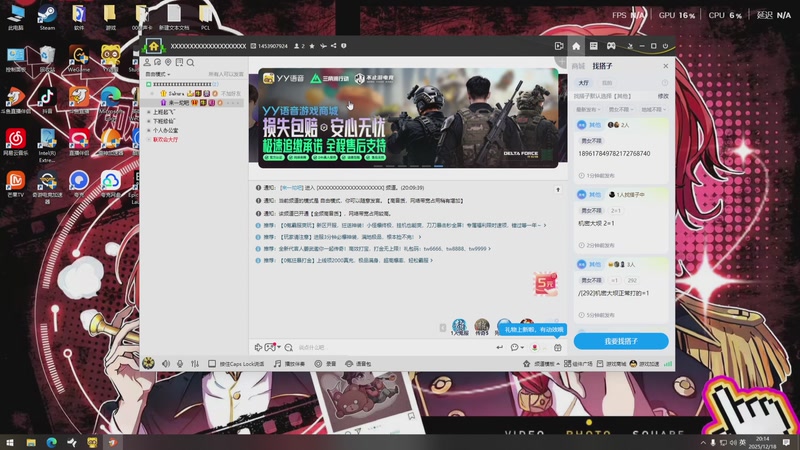The image size is (800, 450).
Task: Open the game accelerator button in bottom bar
Action: tap(644, 364)
